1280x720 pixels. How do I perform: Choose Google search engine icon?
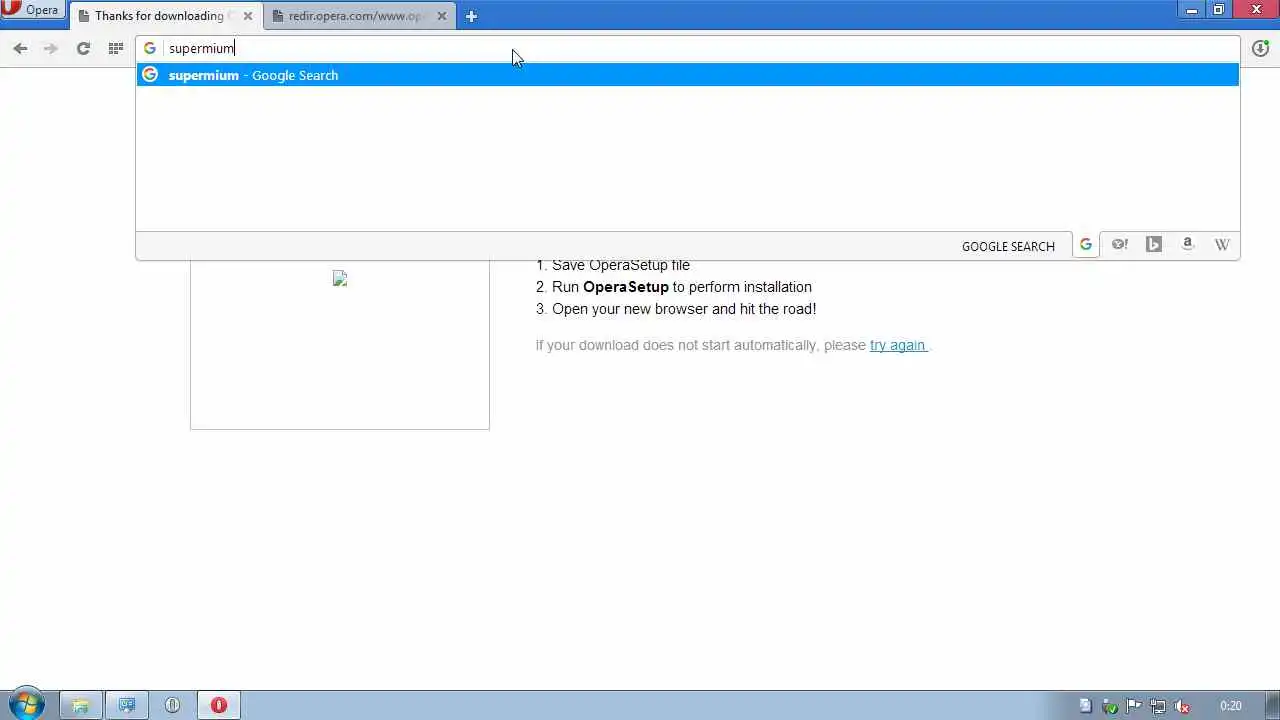(x=1086, y=245)
